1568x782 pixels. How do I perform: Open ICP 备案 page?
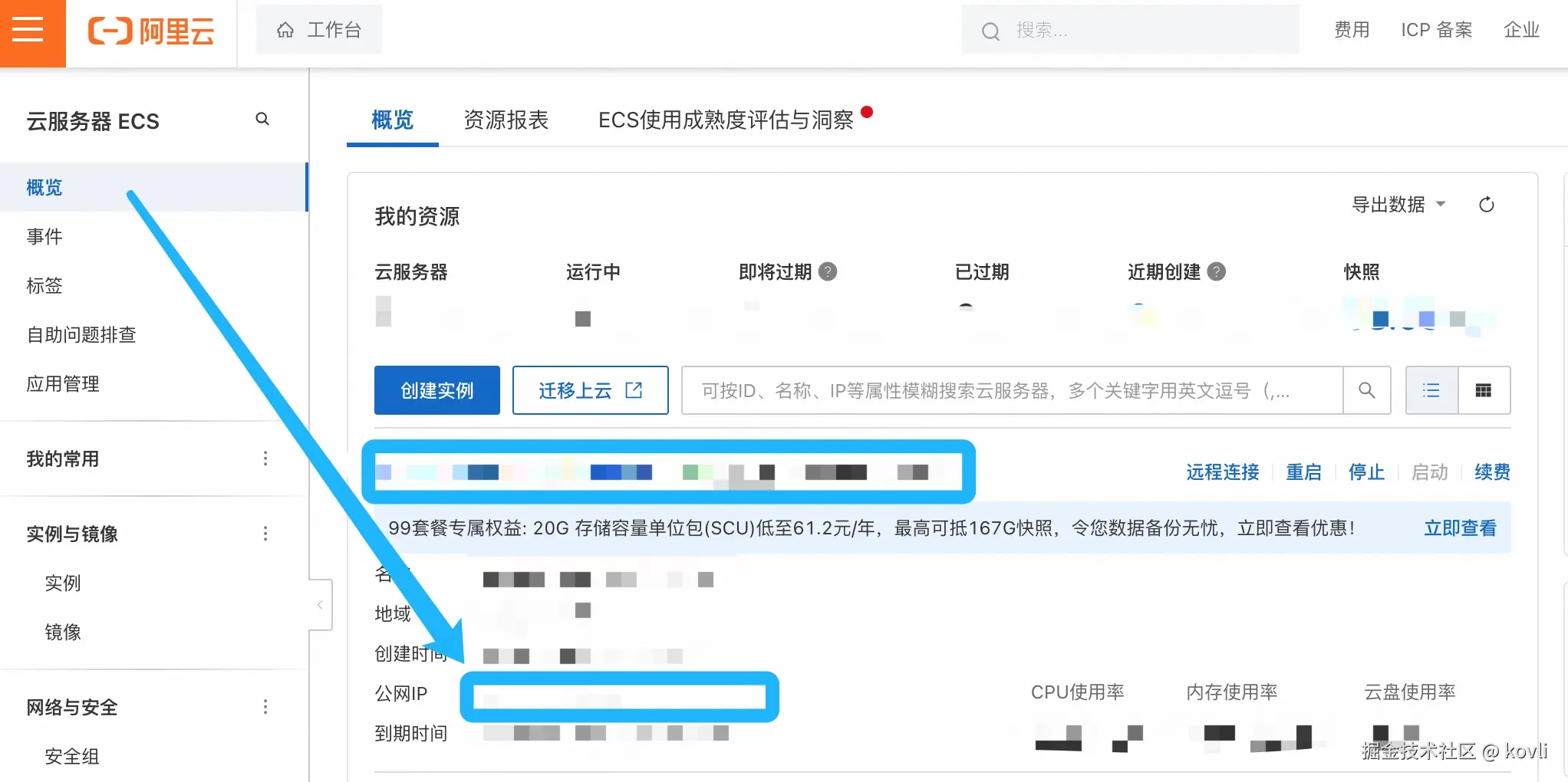click(1437, 30)
